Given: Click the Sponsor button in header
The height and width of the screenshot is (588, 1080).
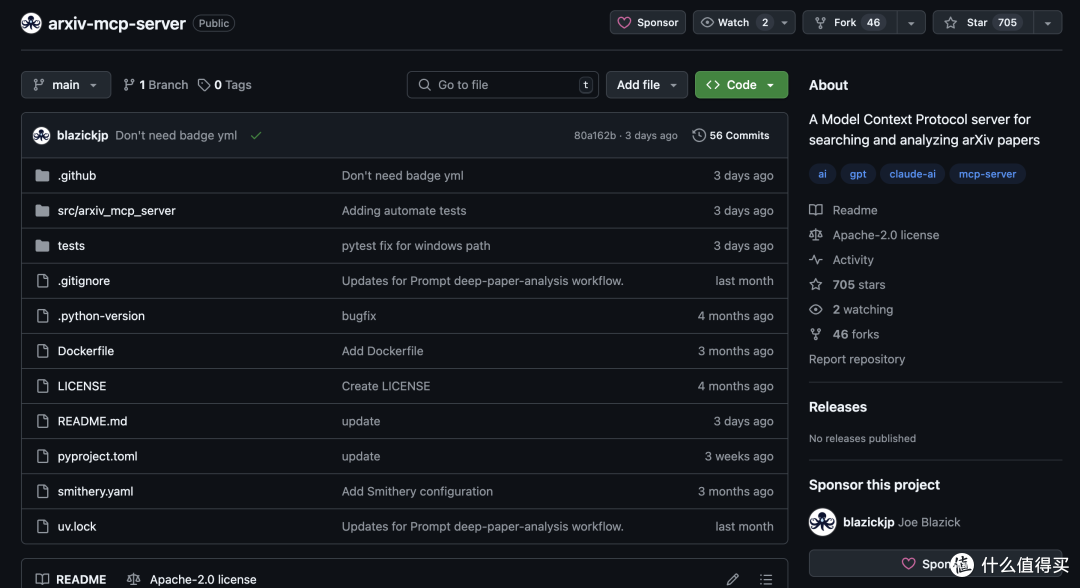Looking at the screenshot, I should (647, 23).
